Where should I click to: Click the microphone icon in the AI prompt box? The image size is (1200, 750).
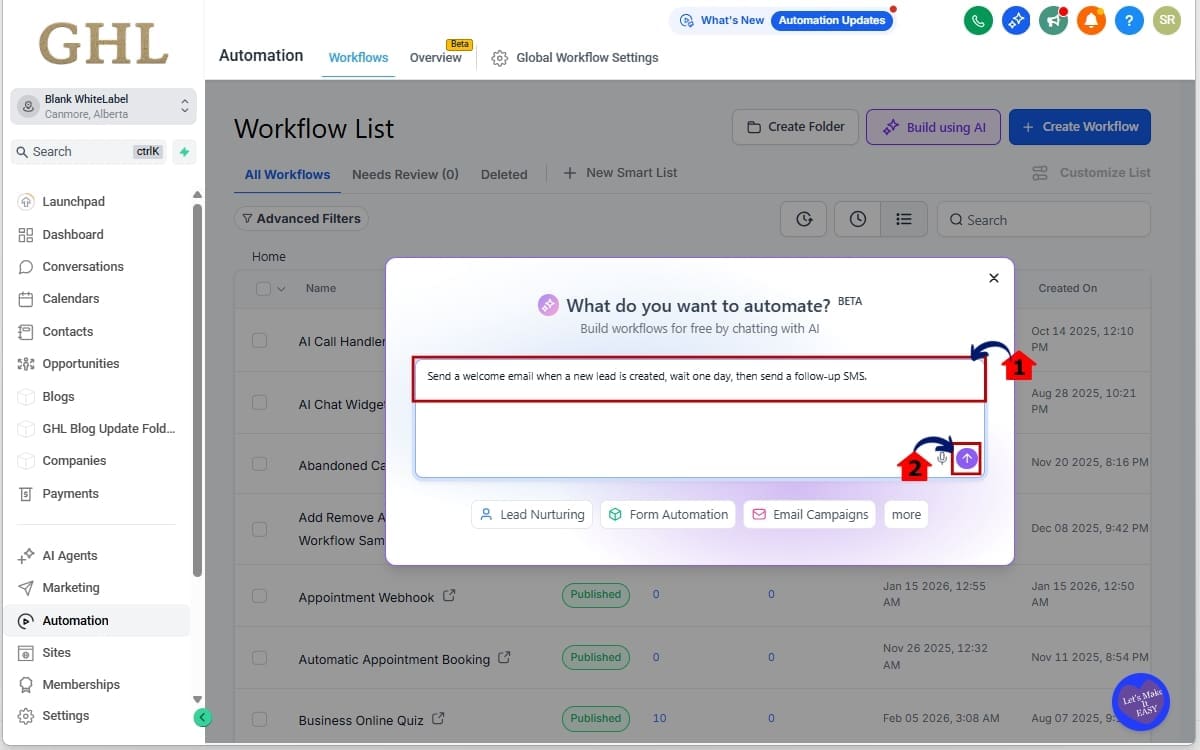click(x=941, y=458)
